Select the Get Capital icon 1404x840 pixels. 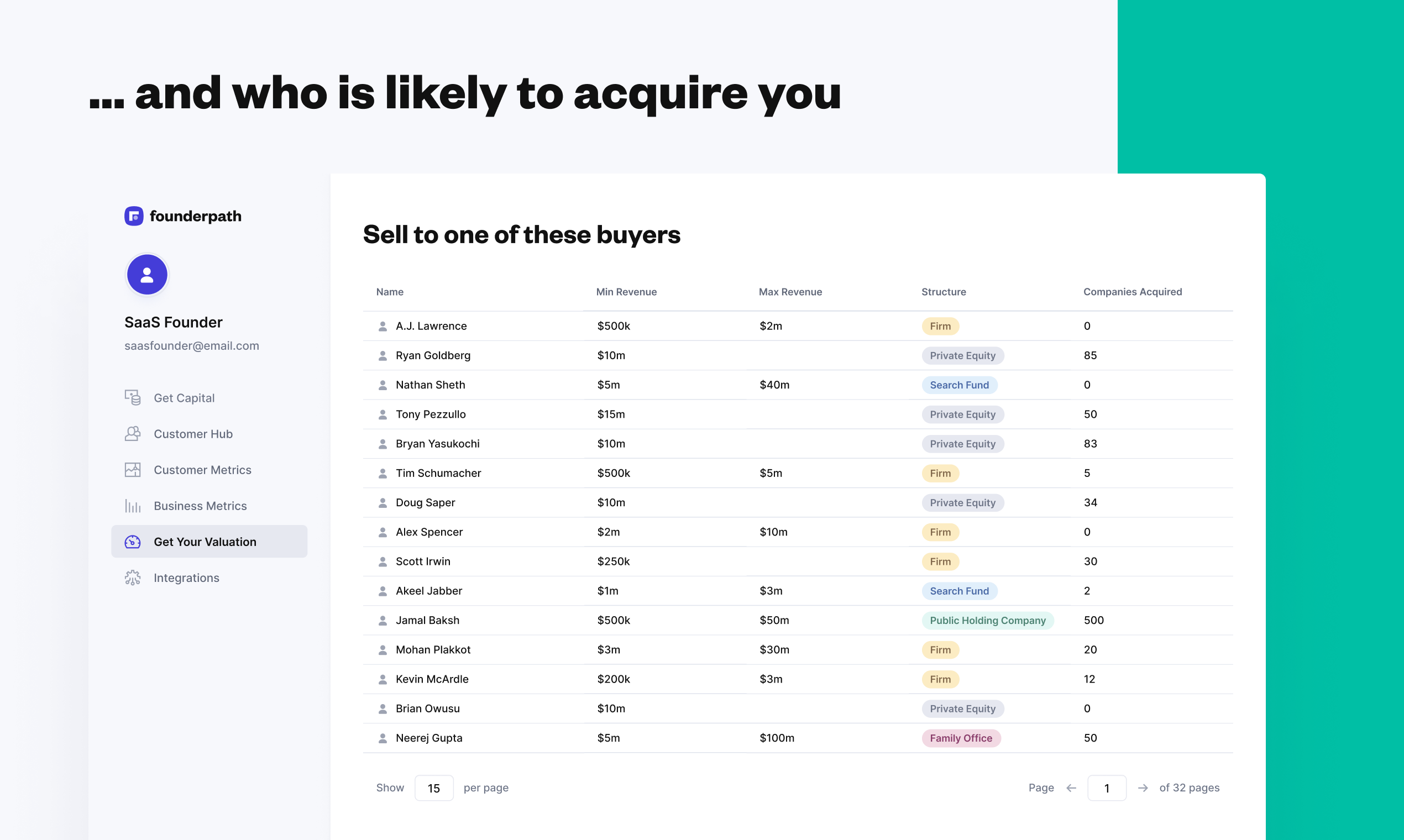(x=133, y=397)
